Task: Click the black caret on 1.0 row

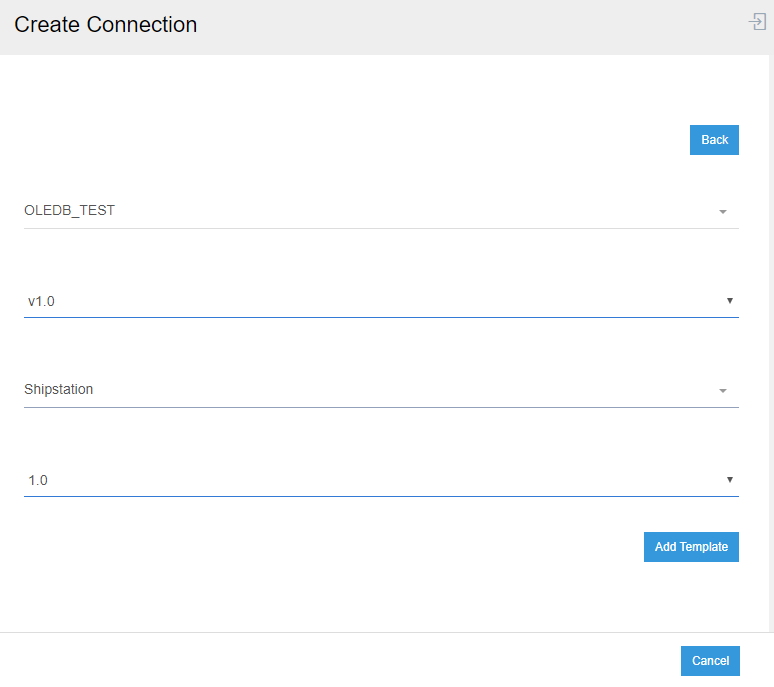Action: point(729,480)
